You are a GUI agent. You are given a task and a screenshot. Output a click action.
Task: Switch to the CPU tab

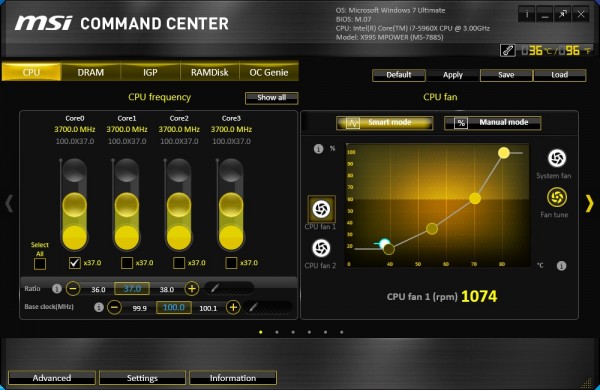31,72
